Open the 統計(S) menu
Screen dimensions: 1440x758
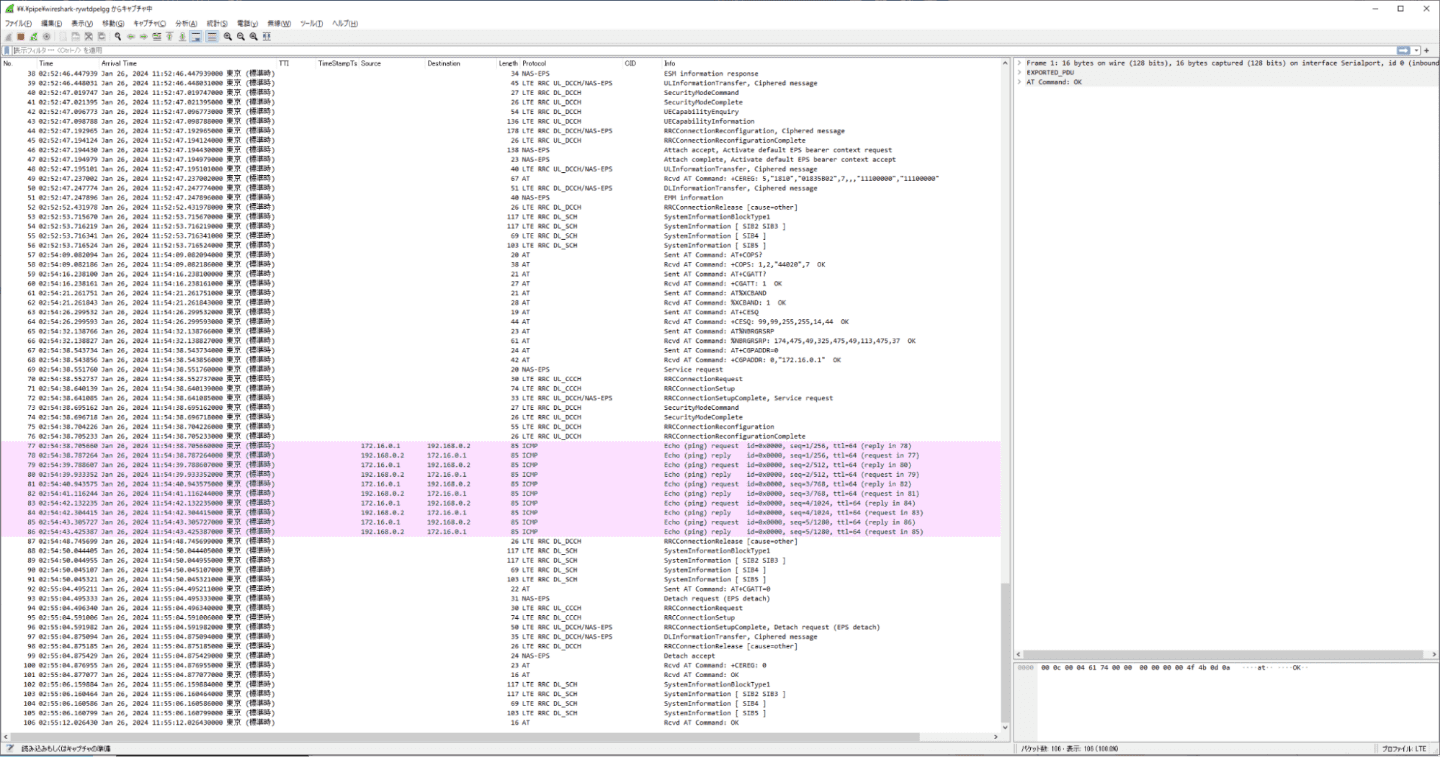point(216,23)
